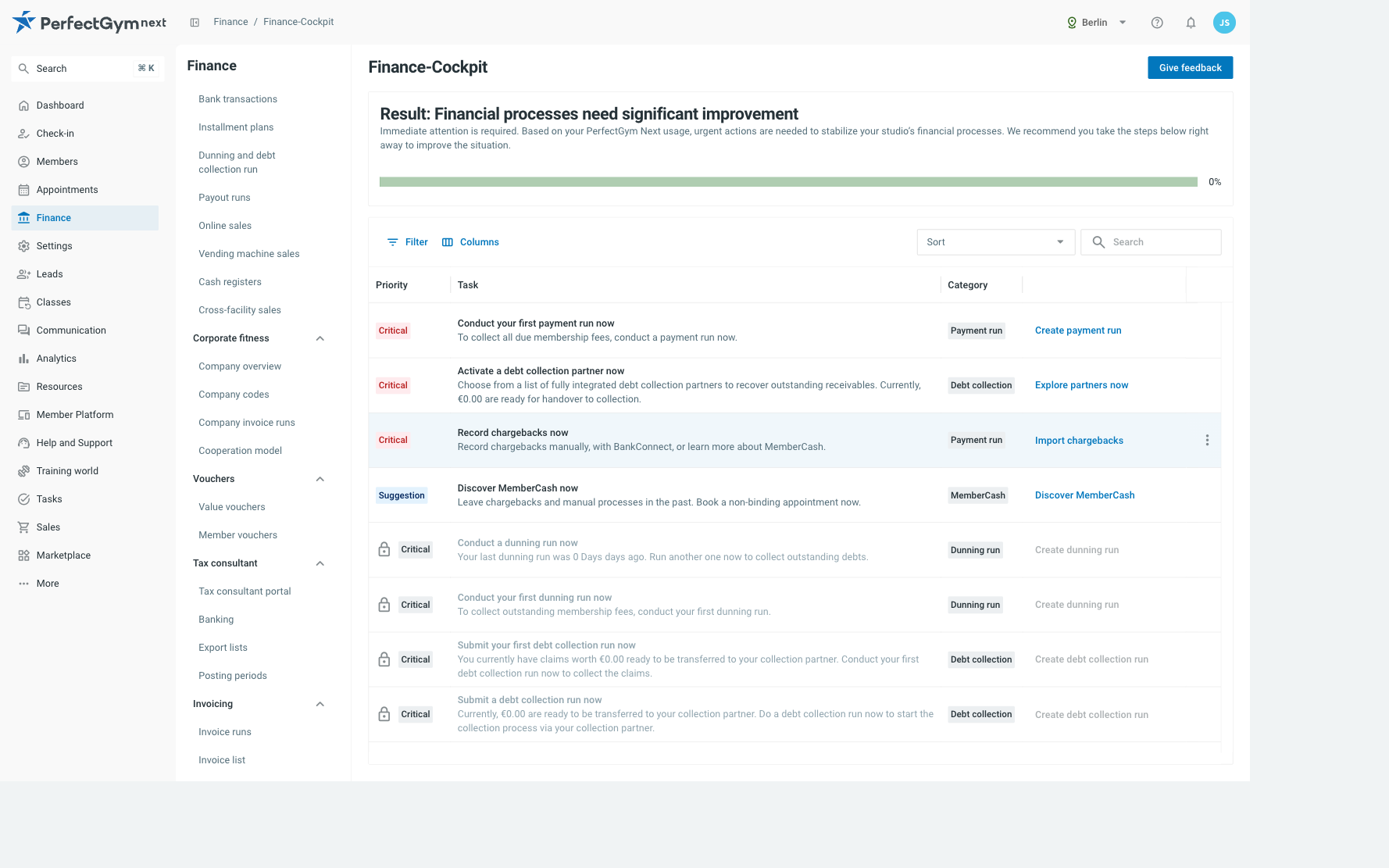Viewport: 1389px width, 868px height.
Task: Open the Berlin location dropdown
Action: pos(1097,23)
